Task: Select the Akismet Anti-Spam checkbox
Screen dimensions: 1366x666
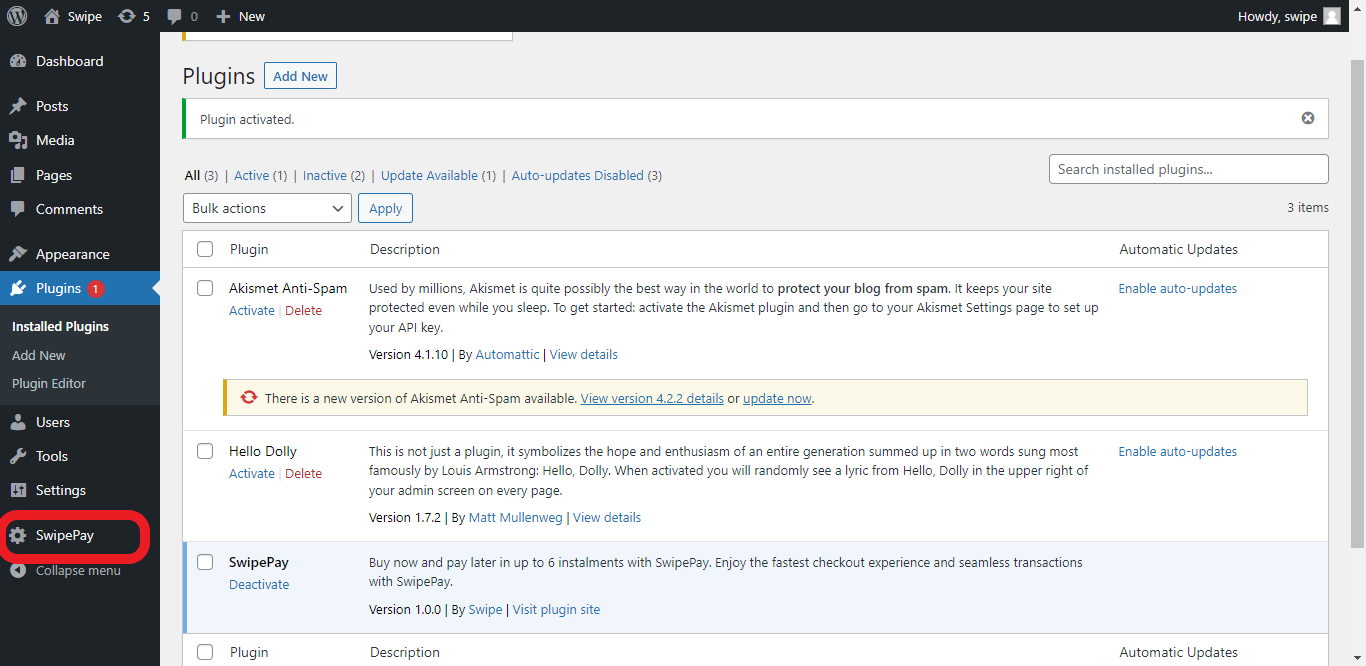Action: [205, 288]
